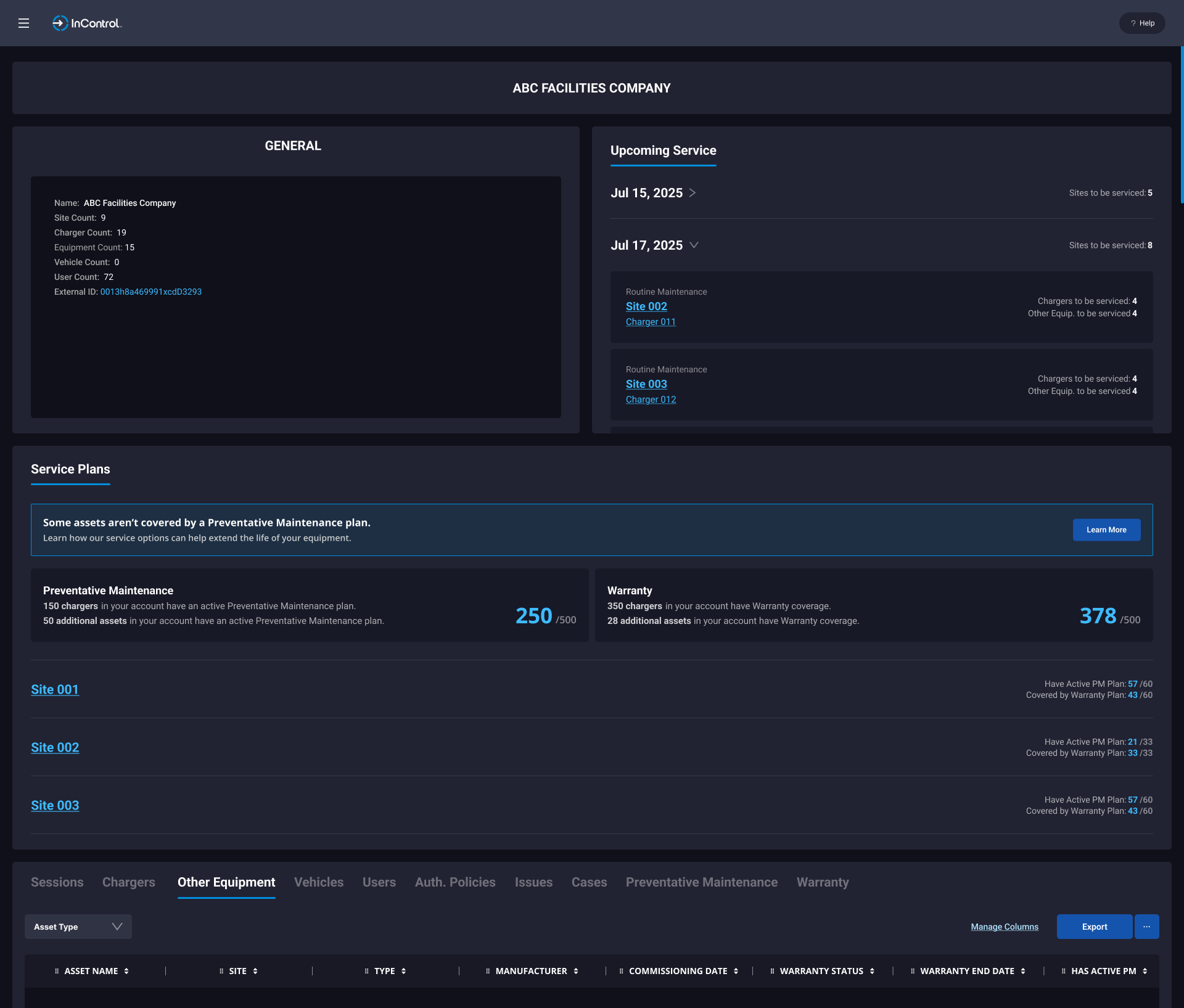Open Site 003 link in Upcoming Service

pyautogui.click(x=646, y=384)
